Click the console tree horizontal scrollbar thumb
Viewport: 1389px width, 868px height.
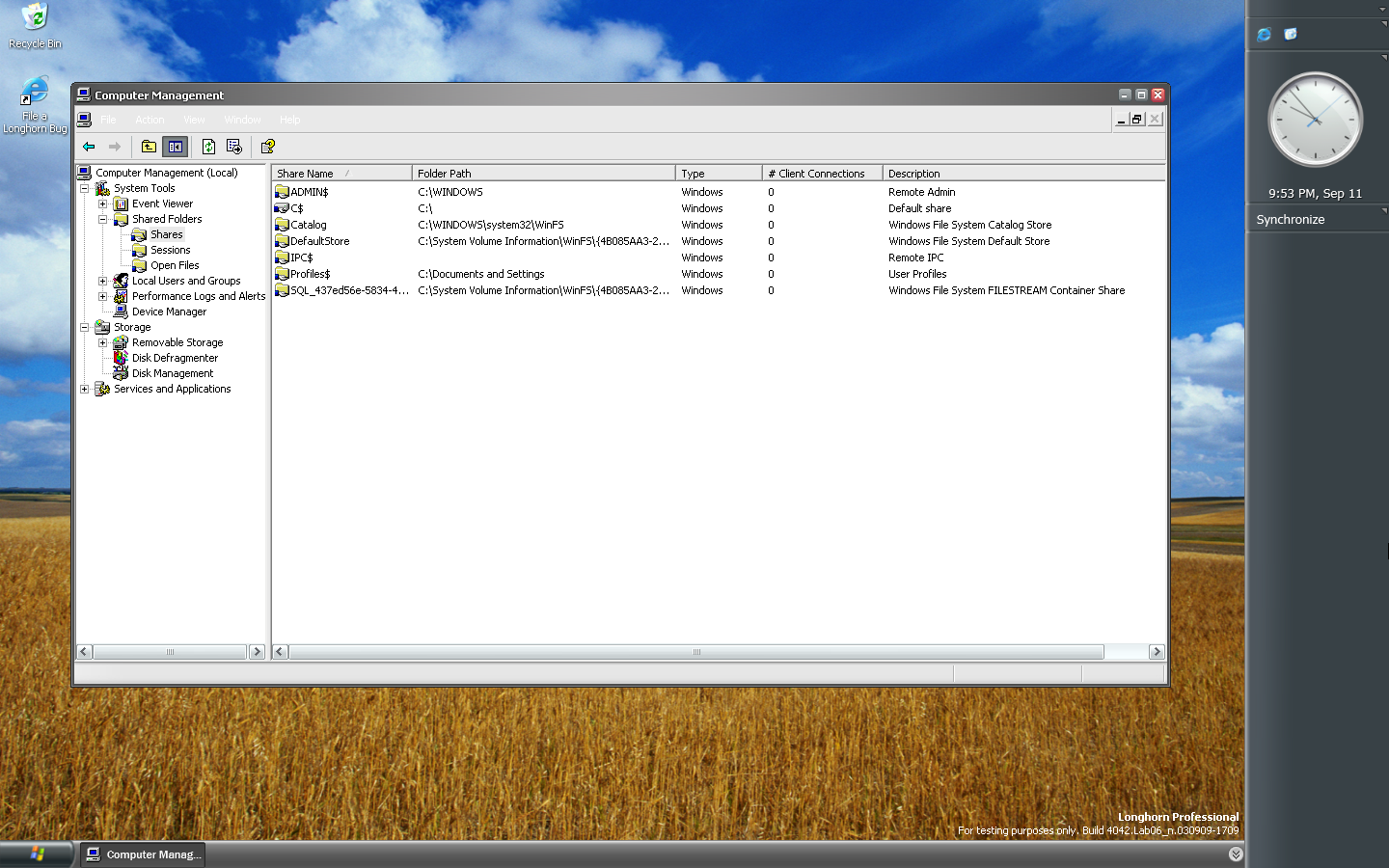[x=170, y=652]
